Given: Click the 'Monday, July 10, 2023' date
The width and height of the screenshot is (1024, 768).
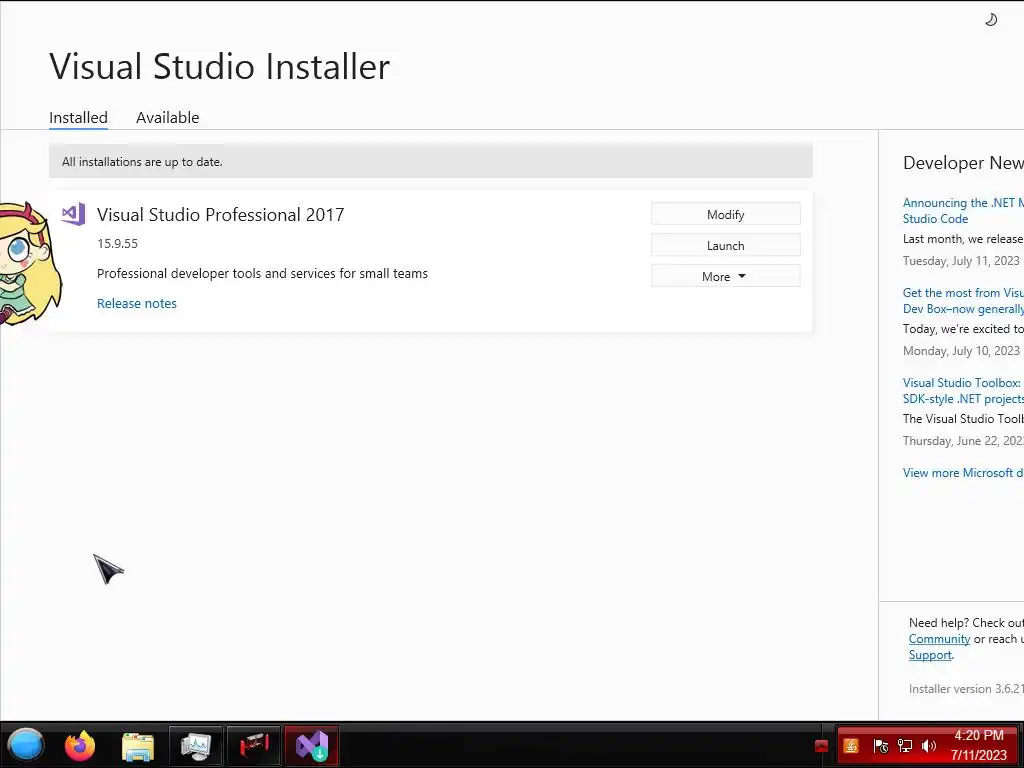Looking at the screenshot, I should [x=961, y=351].
